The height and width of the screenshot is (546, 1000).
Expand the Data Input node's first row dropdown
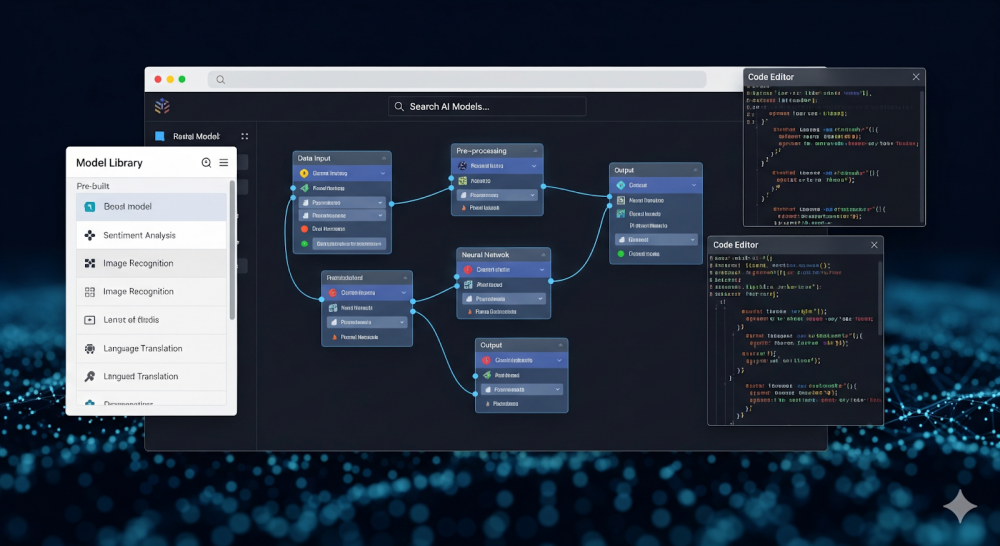[x=383, y=173]
